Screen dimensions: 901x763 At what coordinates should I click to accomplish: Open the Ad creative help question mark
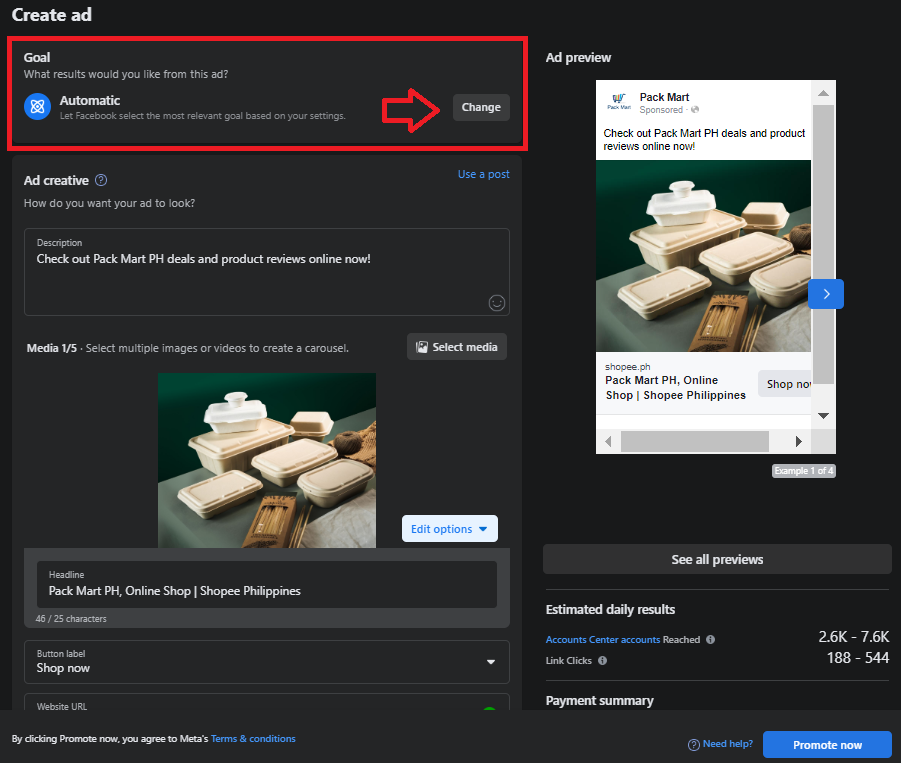pyautogui.click(x=101, y=180)
